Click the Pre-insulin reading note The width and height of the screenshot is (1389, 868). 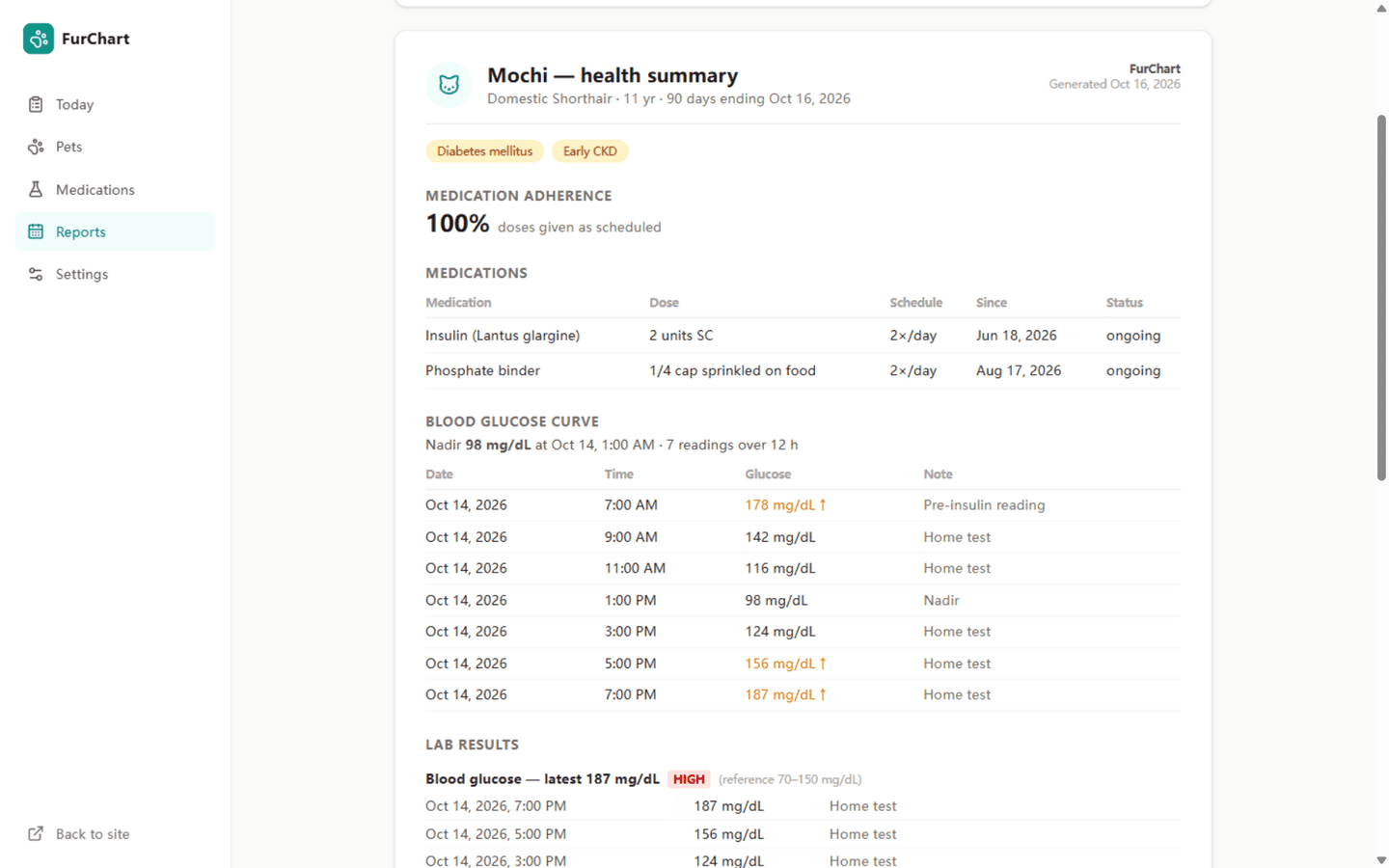[x=984, y=505]
